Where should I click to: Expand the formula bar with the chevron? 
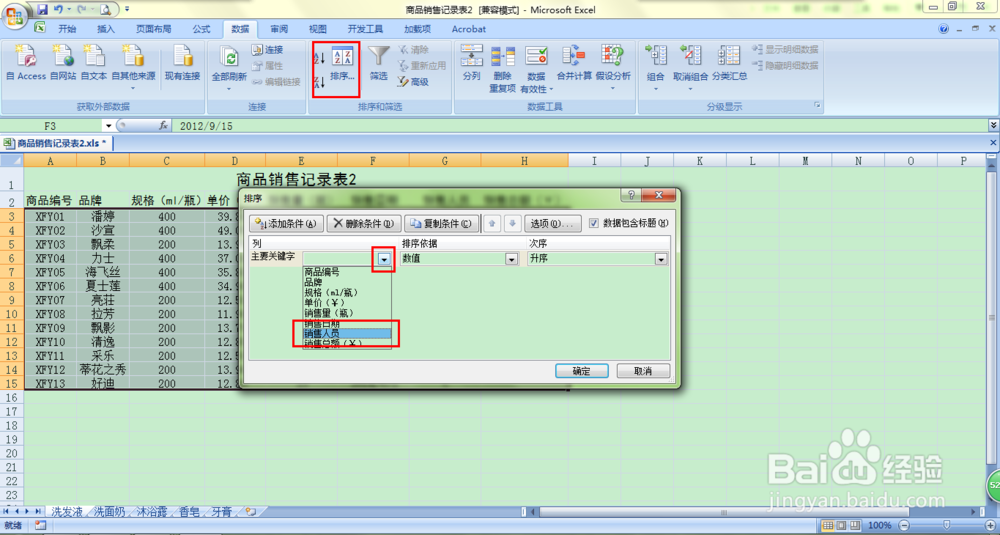993,126
